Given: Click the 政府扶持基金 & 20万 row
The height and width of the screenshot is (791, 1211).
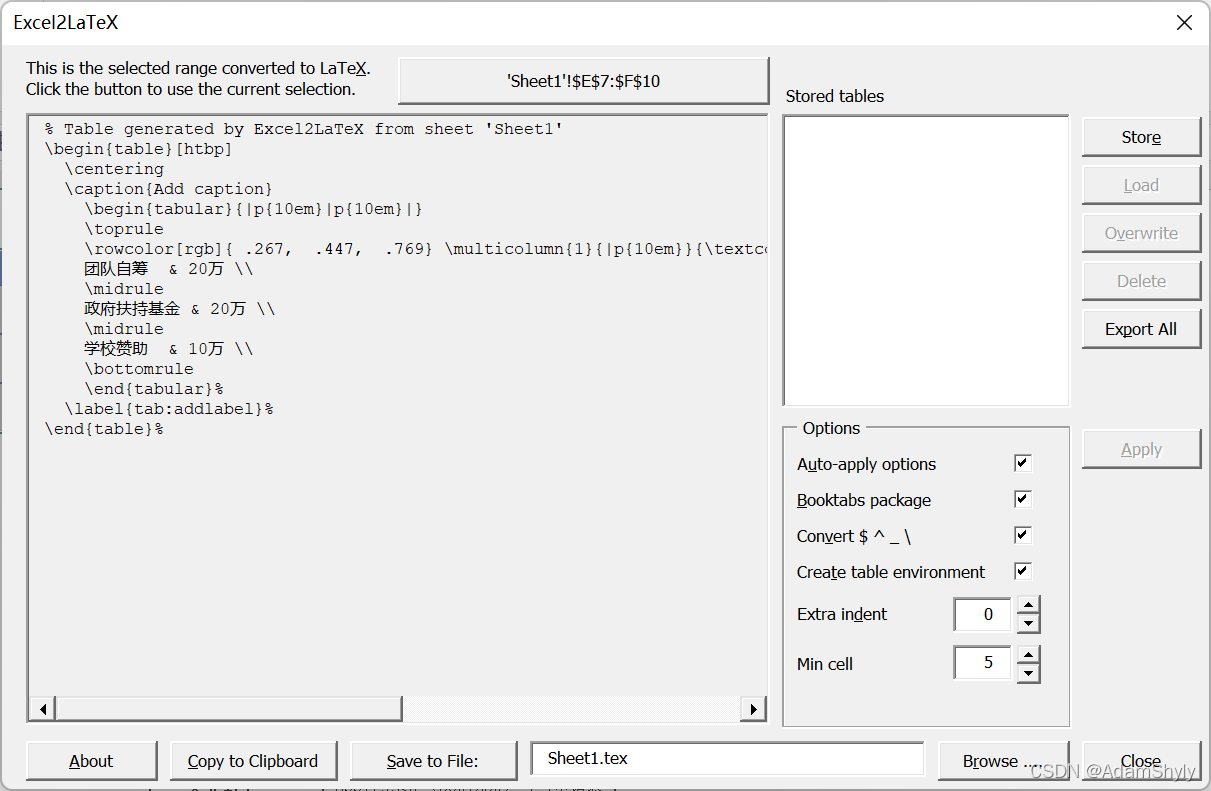Looking at the screenshot, I should tap(180, 309).
